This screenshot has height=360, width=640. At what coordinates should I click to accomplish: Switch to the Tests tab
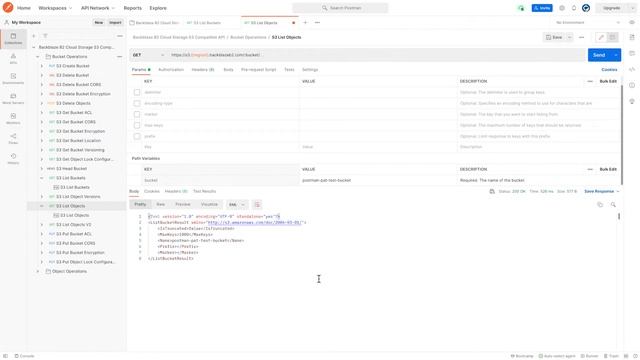coord(289,70)
